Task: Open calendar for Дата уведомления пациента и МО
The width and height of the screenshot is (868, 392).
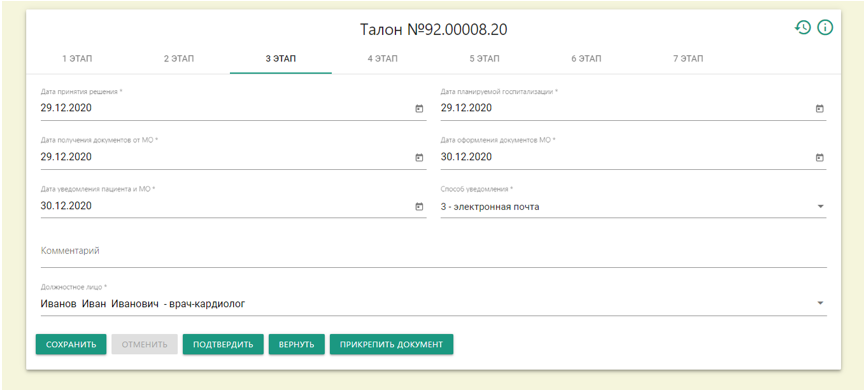Action: click(419, 207)
